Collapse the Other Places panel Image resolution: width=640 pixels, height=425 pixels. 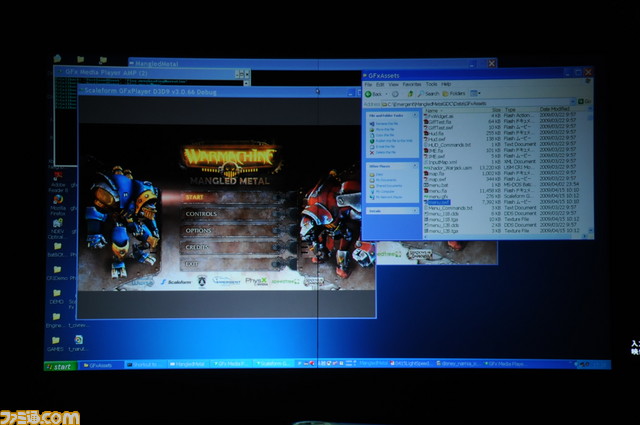[415, 166]
